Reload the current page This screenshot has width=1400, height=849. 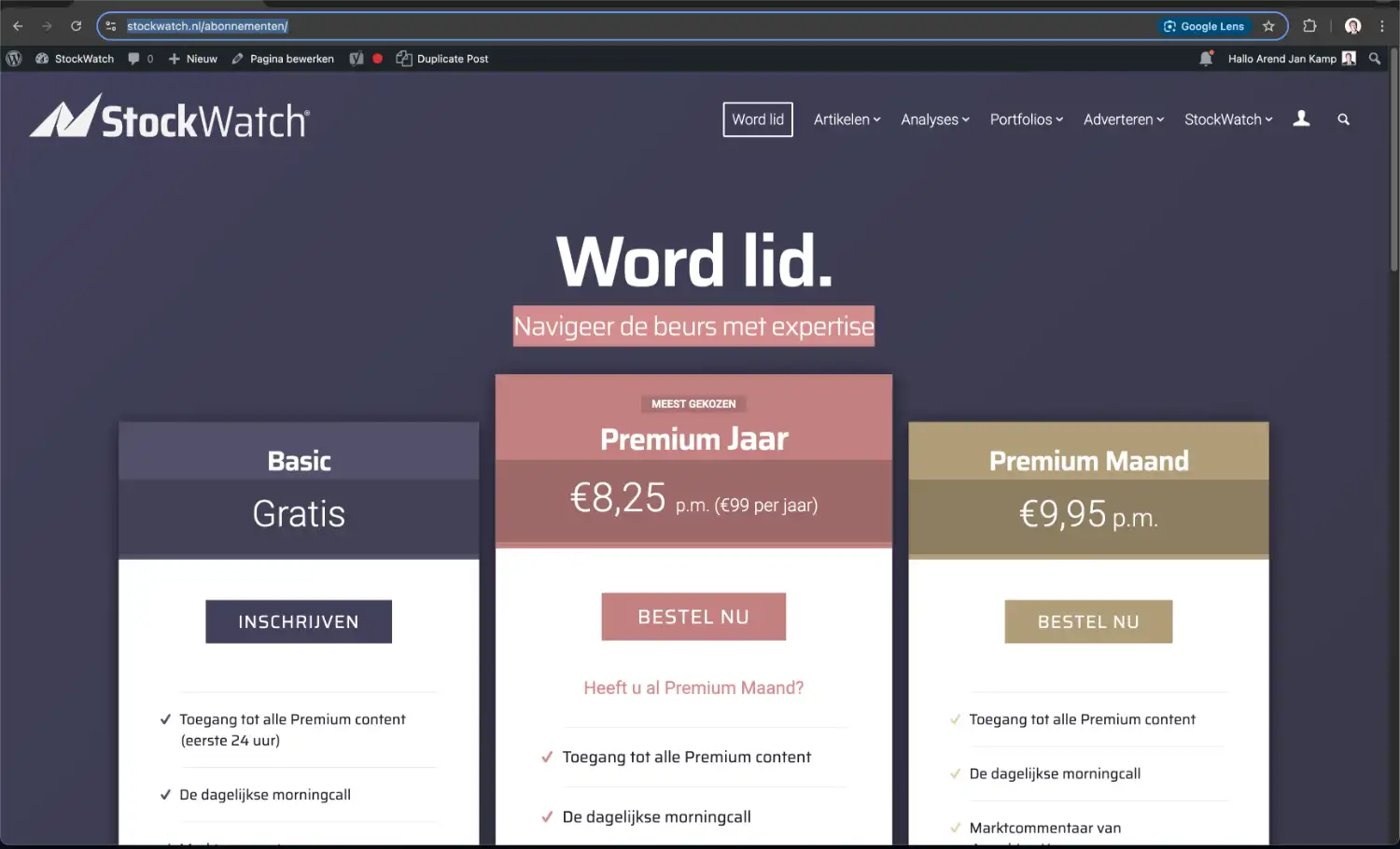pos(77,26)
